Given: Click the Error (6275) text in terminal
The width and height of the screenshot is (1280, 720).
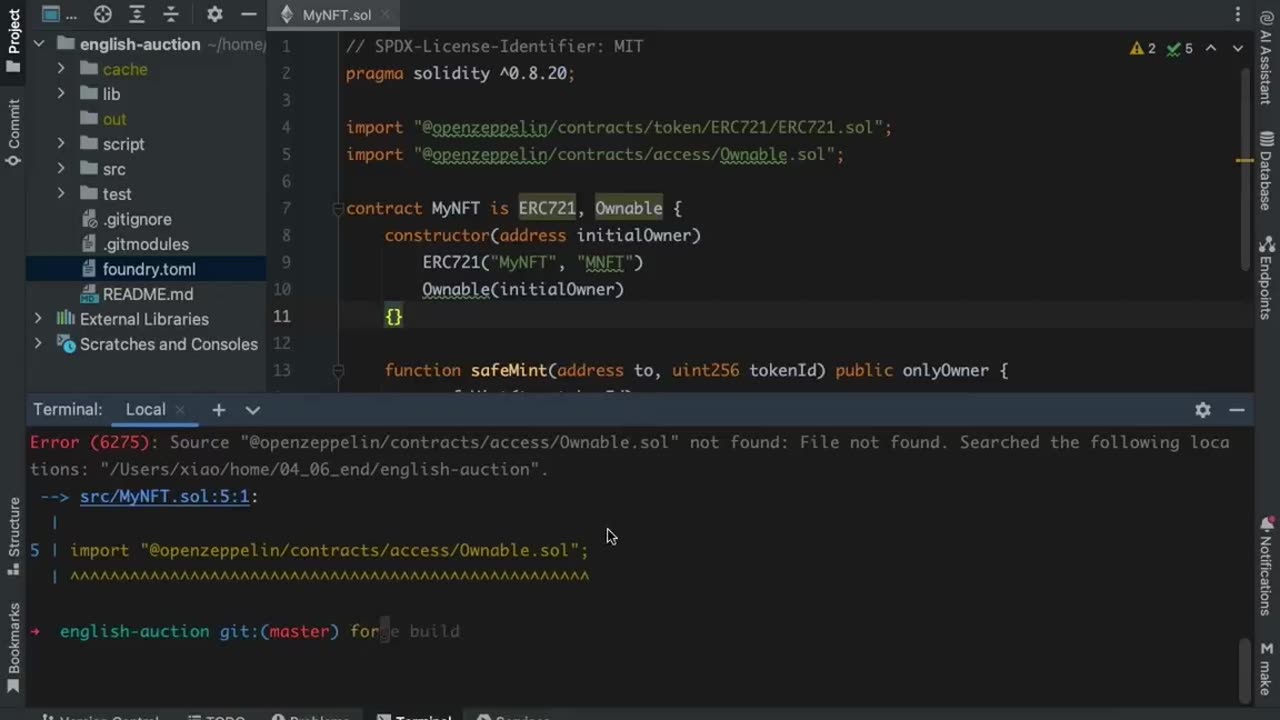Looking at the screenshot, I should coord(90,442).
